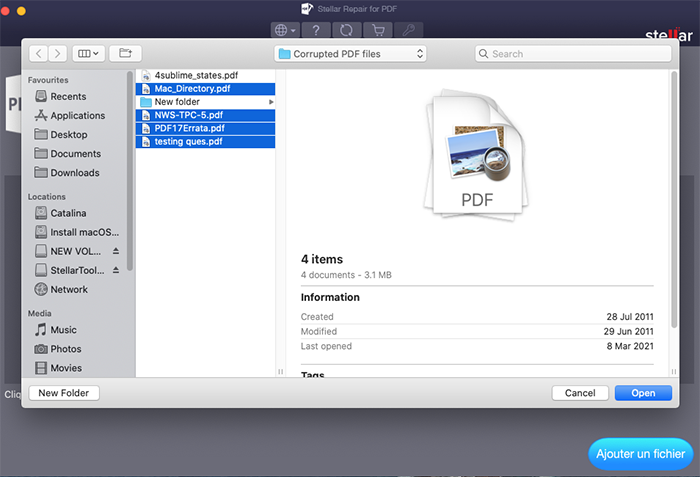Open the Desktop folder in sidebar
The width and height of the screenshot is (700, 477).
click(61, 134)
